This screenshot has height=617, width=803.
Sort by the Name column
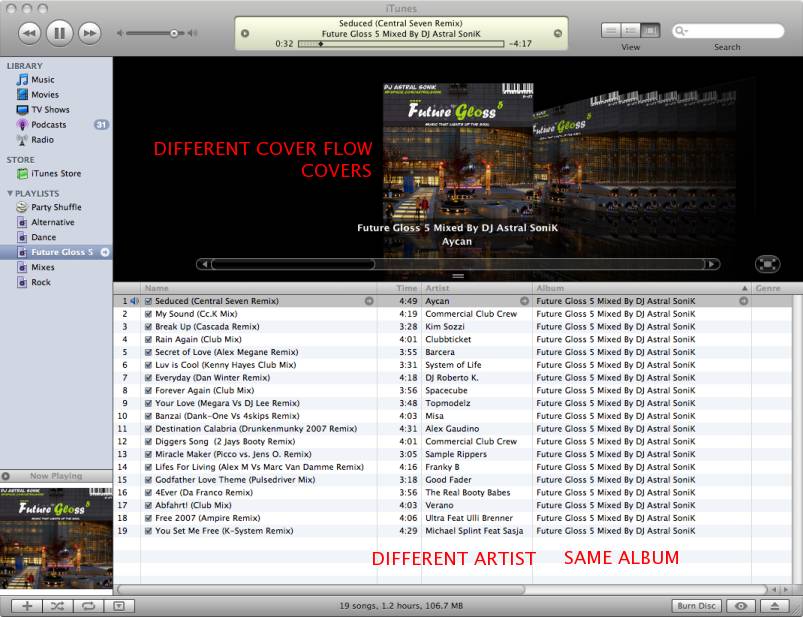(258, 288)
